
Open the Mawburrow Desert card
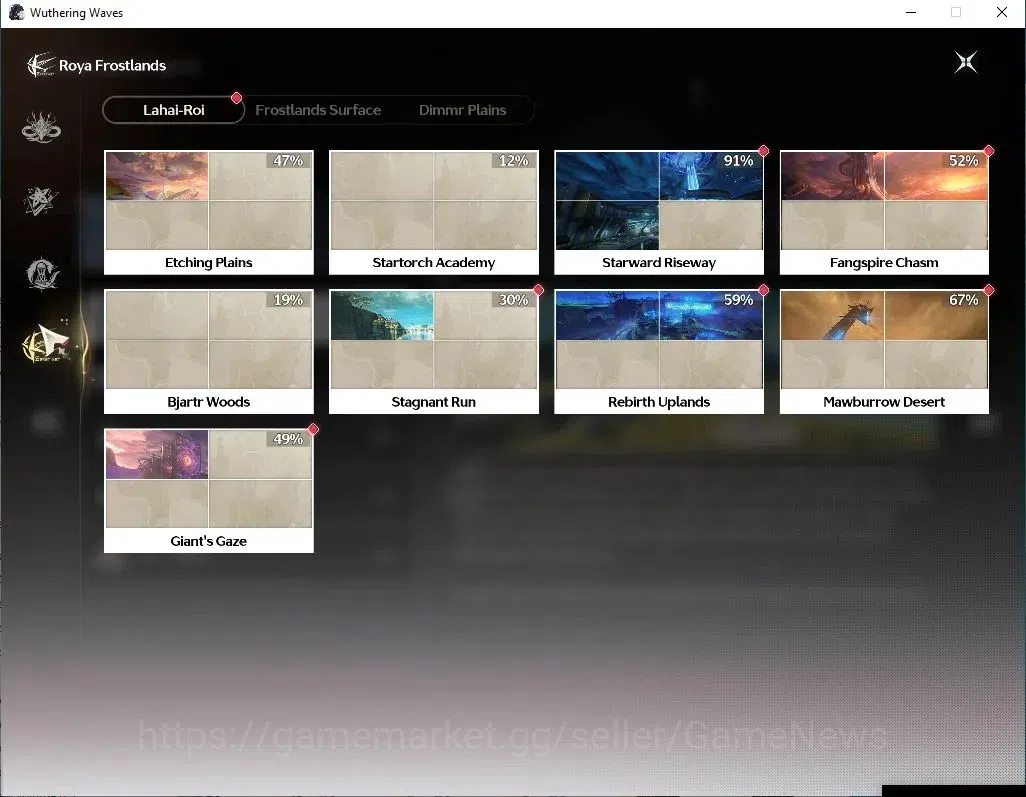884,351
